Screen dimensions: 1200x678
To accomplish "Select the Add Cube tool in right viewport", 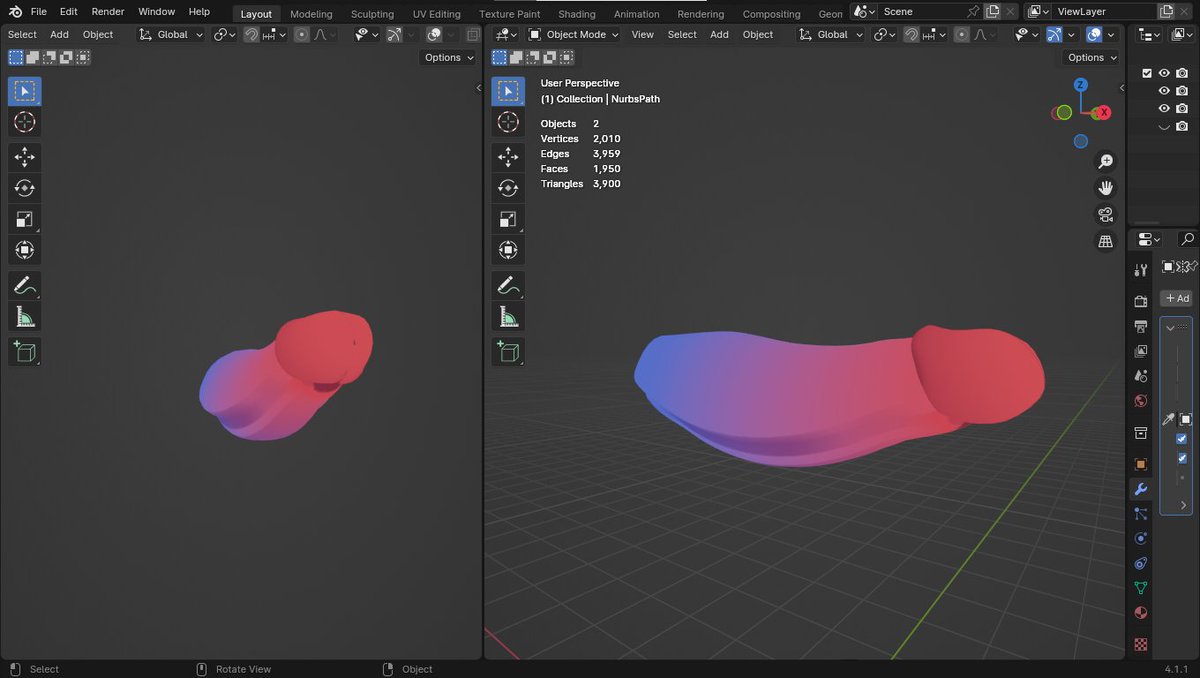I will pos(508,352).
